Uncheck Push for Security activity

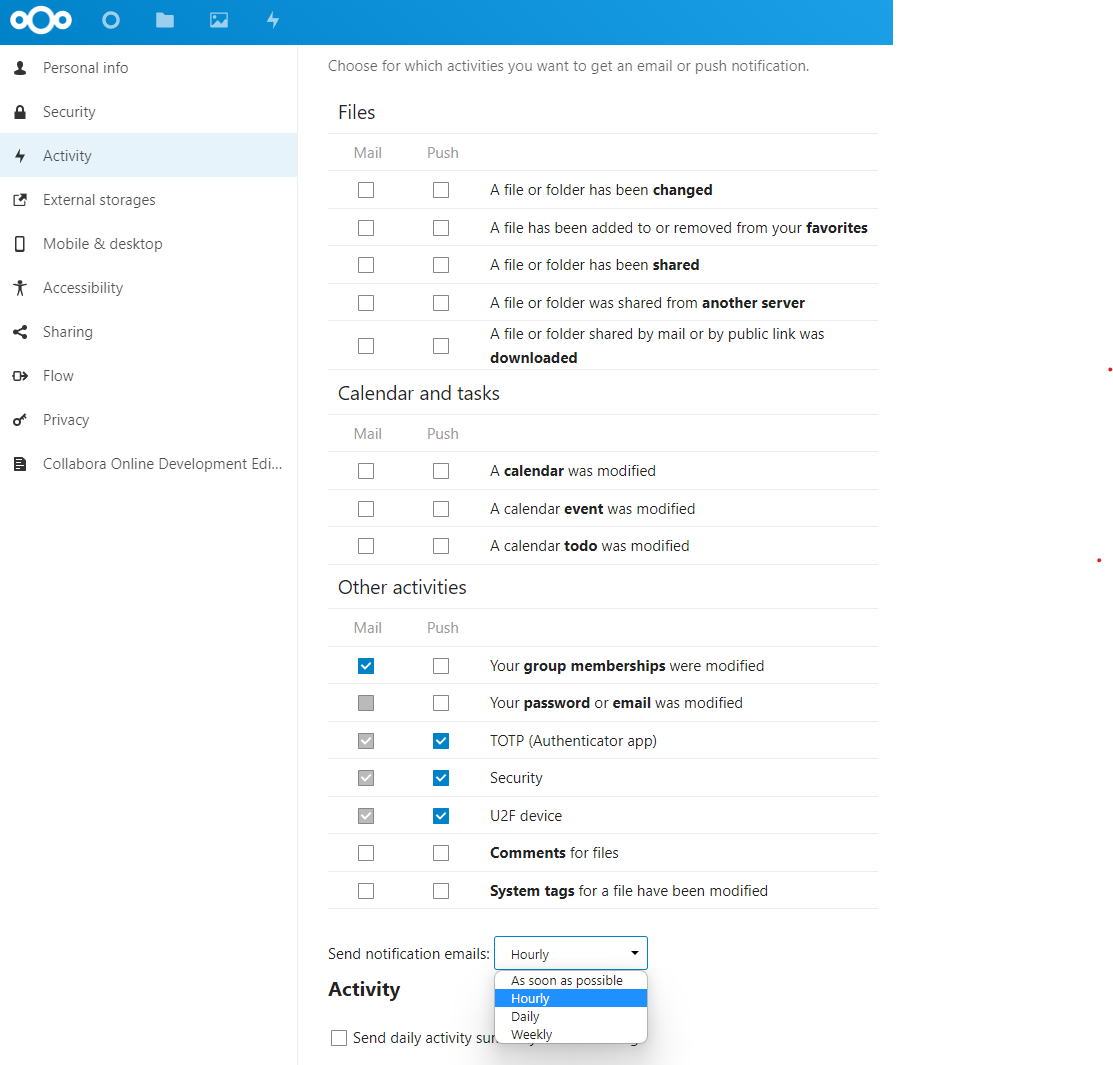pos(441,777)
